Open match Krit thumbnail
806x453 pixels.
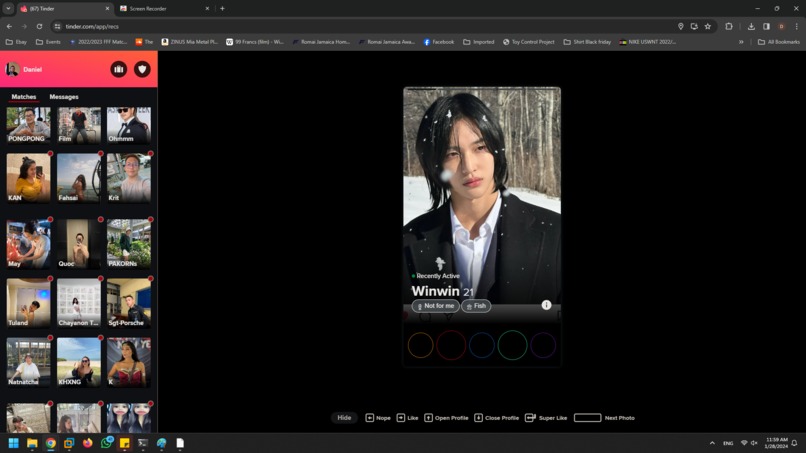coord(129,178)
